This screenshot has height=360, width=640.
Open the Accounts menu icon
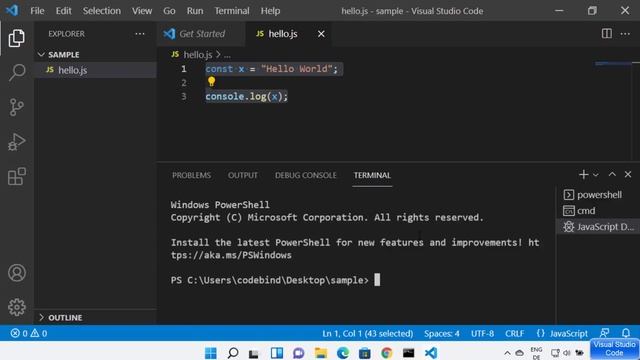pos(17,273)
